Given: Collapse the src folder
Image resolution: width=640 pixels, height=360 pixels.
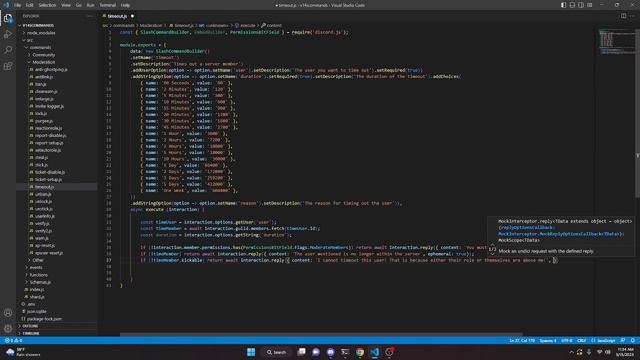Looking at the screenshot, I should pos(29,40).
